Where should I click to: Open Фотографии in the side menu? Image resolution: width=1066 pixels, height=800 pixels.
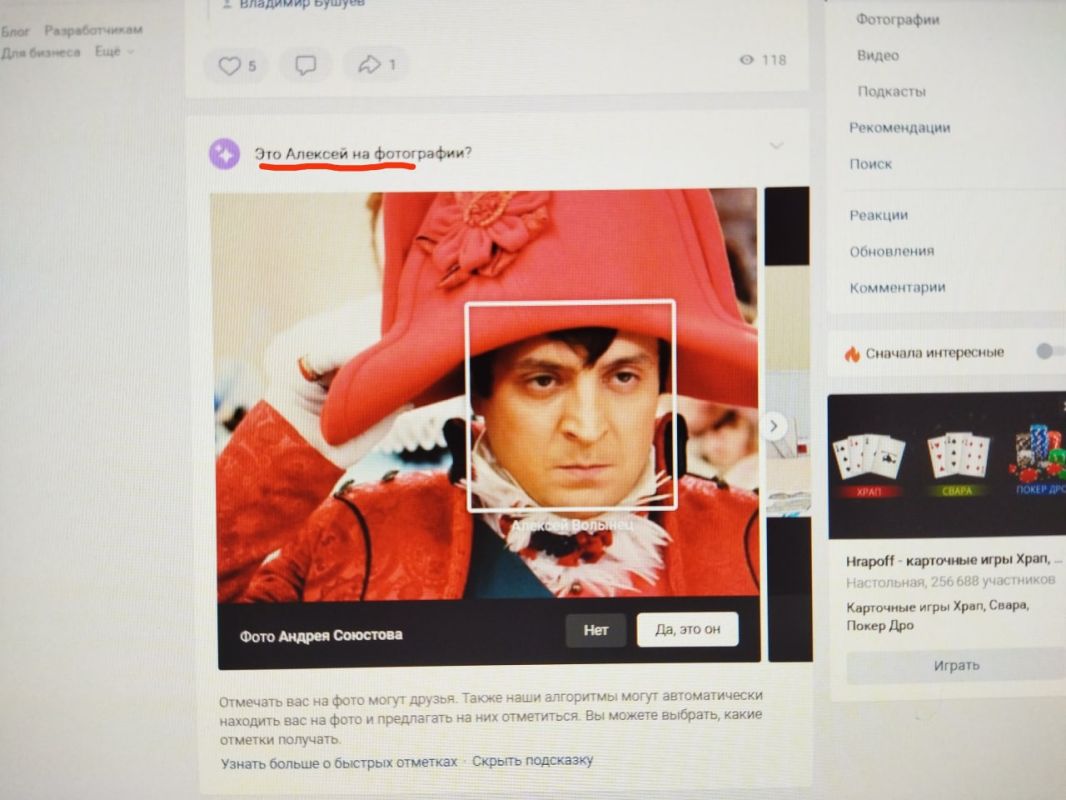(x=897, y=20)
